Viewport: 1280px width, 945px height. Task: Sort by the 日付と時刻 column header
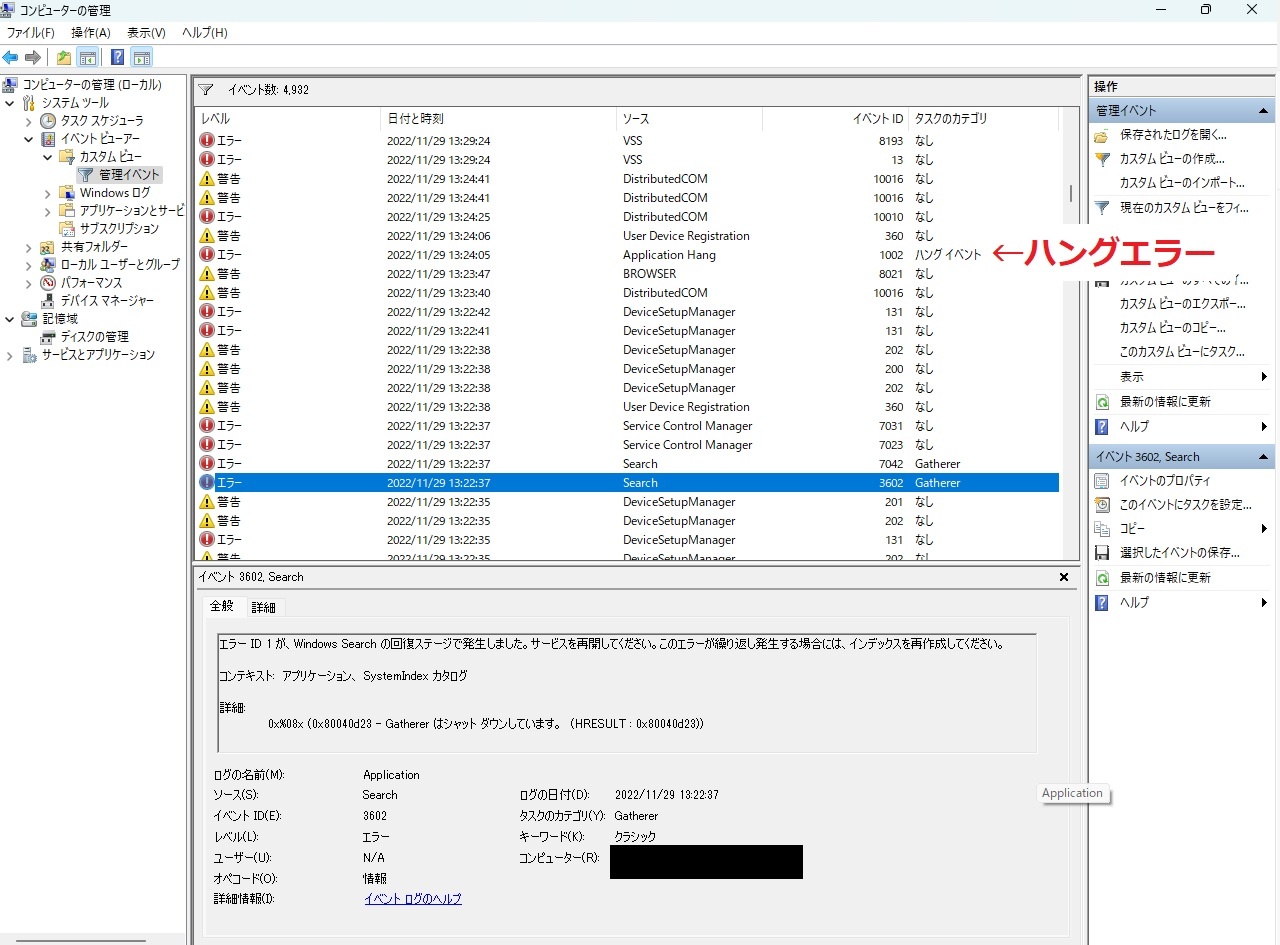pos(499,119)
